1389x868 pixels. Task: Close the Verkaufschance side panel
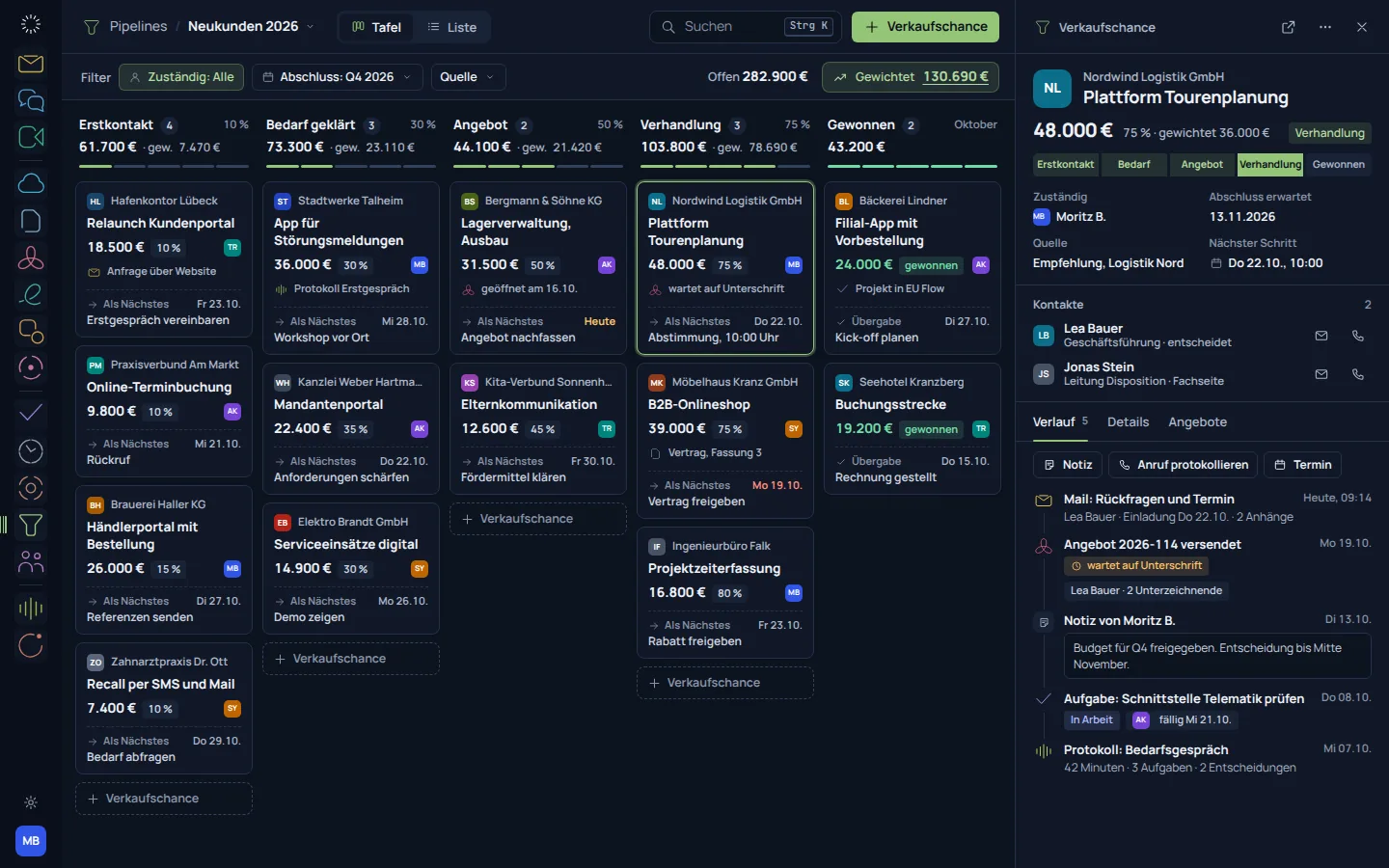pos(1362,27)
